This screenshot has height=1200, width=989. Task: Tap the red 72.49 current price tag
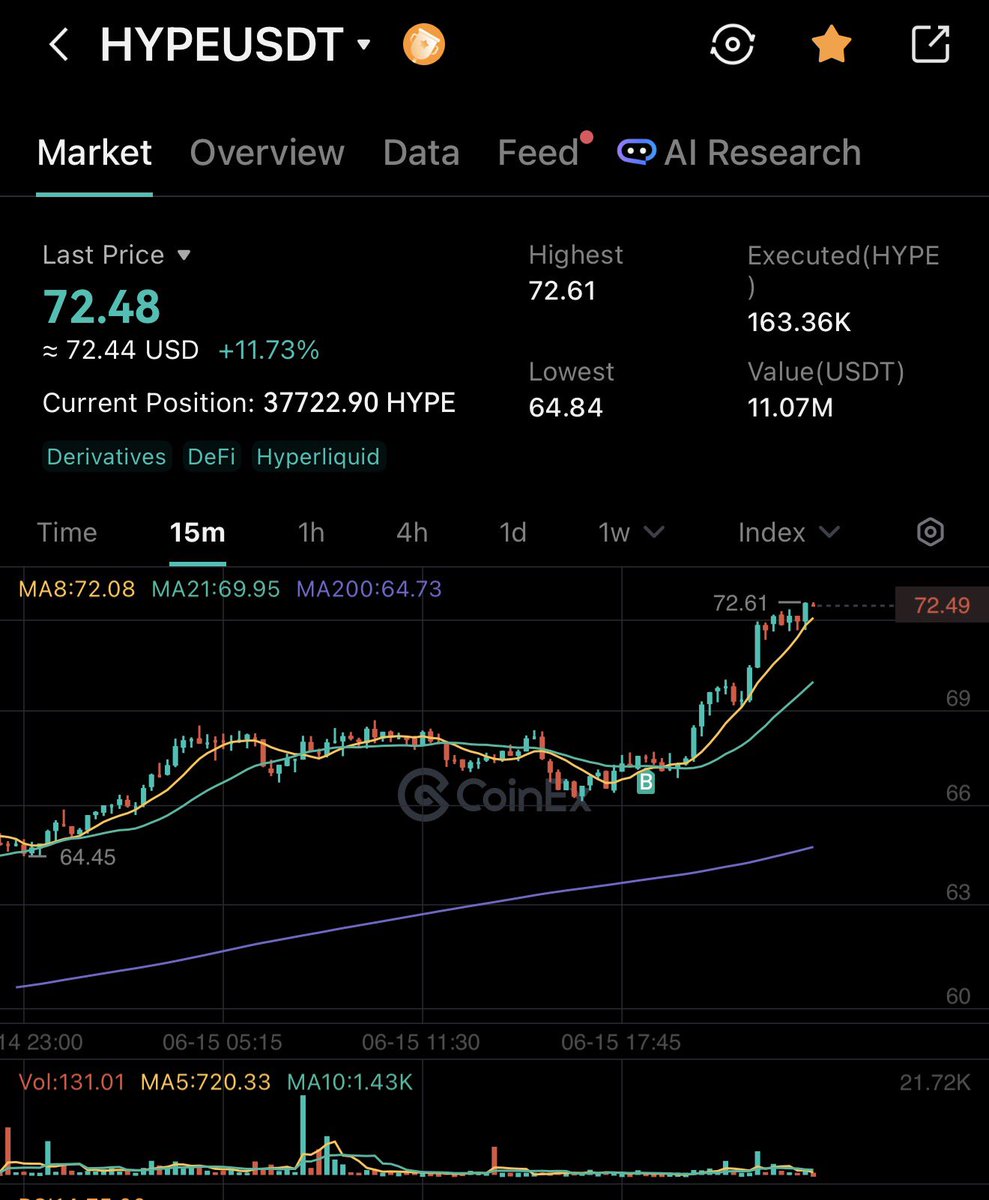tap(941, 605)
